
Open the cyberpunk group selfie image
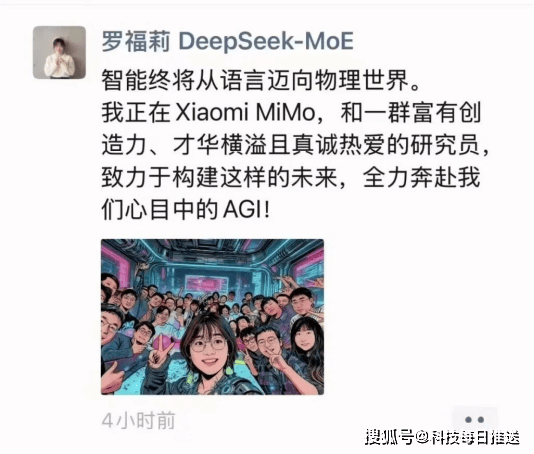point(212,317)
